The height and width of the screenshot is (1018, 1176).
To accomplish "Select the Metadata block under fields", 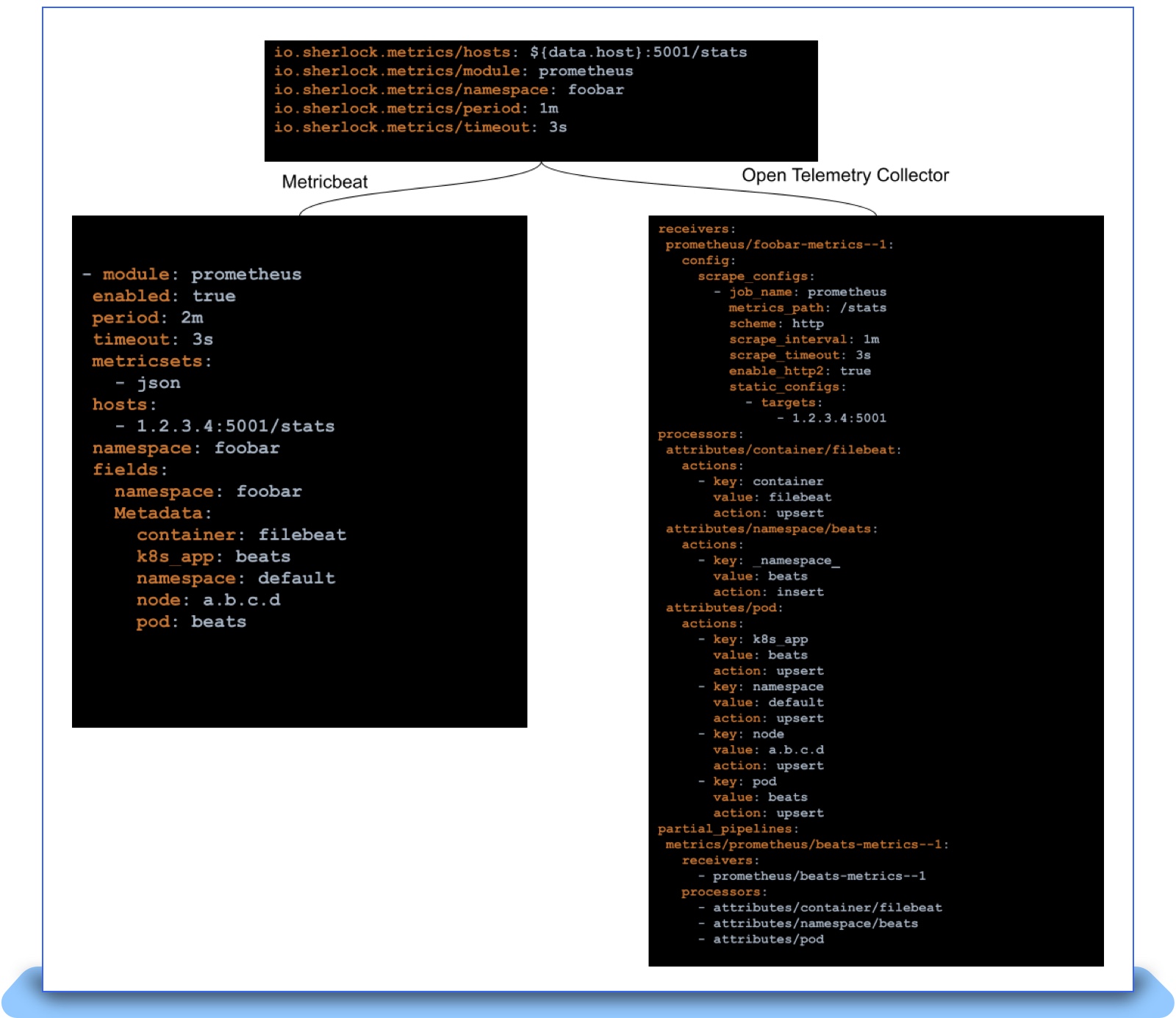I will click(x=162, y=512).
